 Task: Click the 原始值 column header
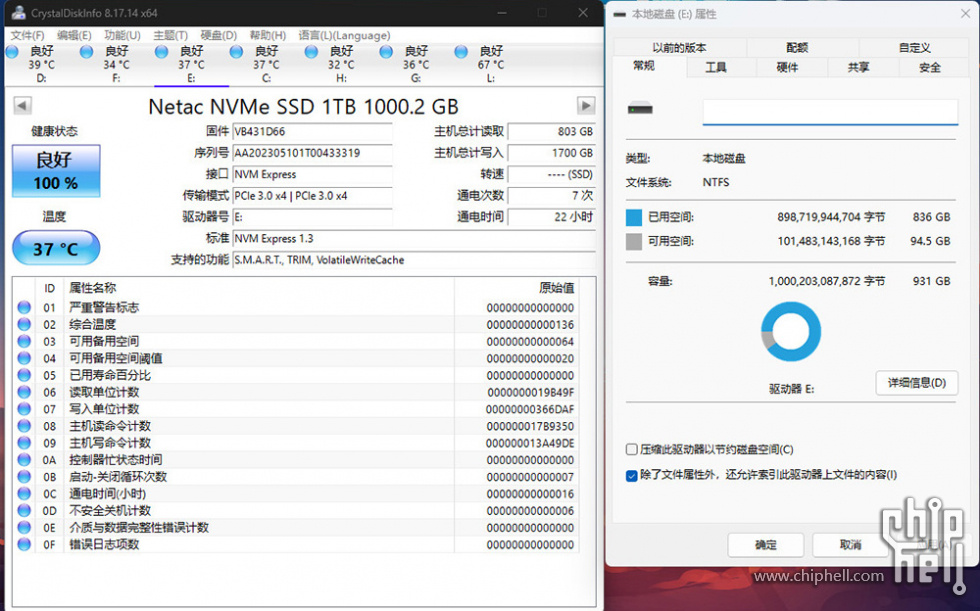point(516,288)
